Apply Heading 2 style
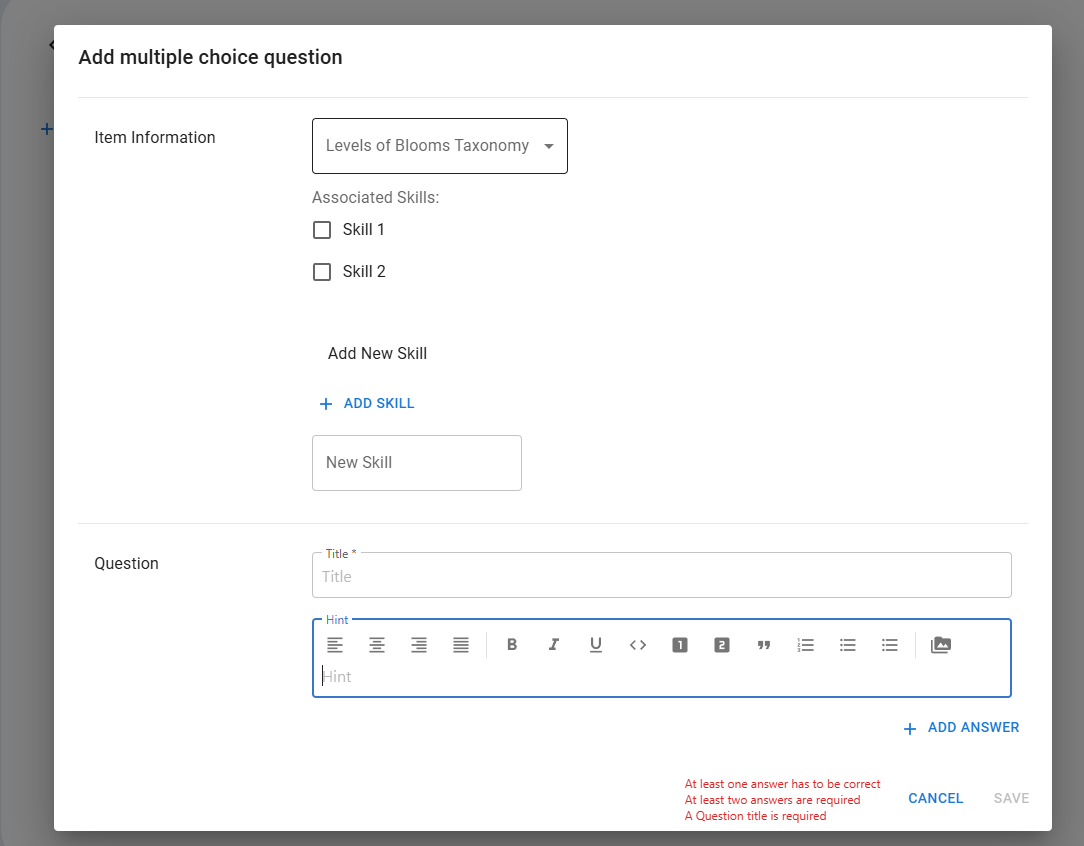 [x=722, y=645]
